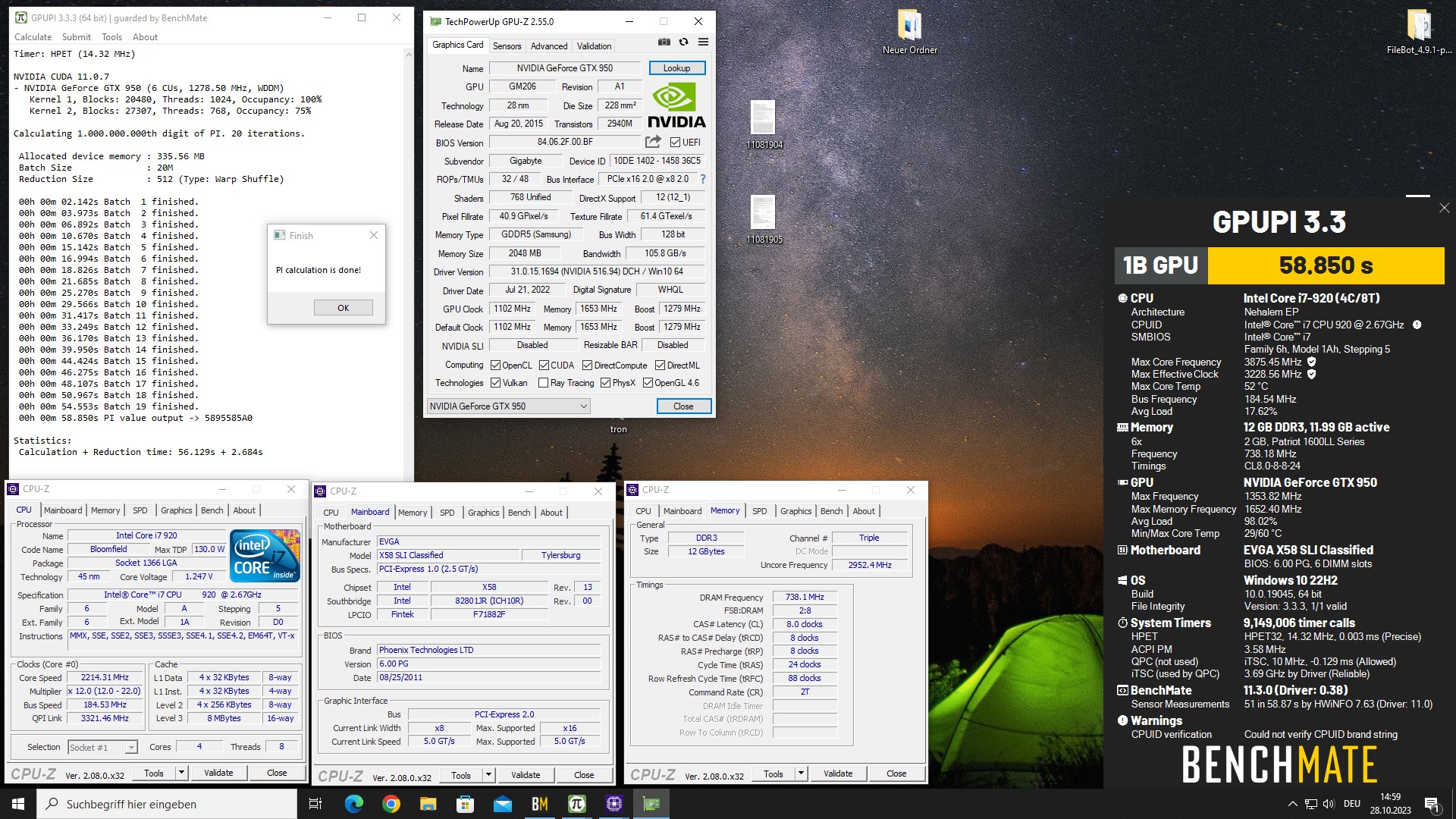Expand Tools arrow in CPU-Z Memory timings window
The height and width of the screenshot is (819, 1456).
pyautogui.click(x=801, y=773)
